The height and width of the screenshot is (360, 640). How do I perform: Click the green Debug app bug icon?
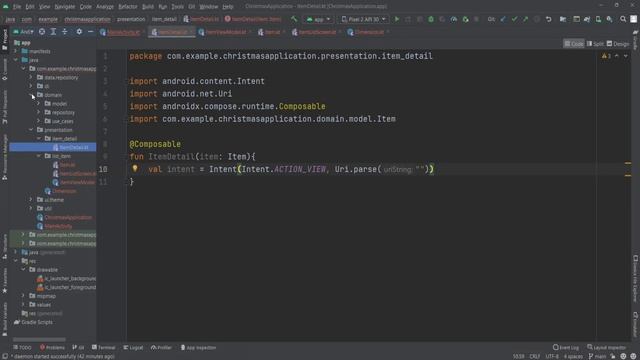point(431,19)
